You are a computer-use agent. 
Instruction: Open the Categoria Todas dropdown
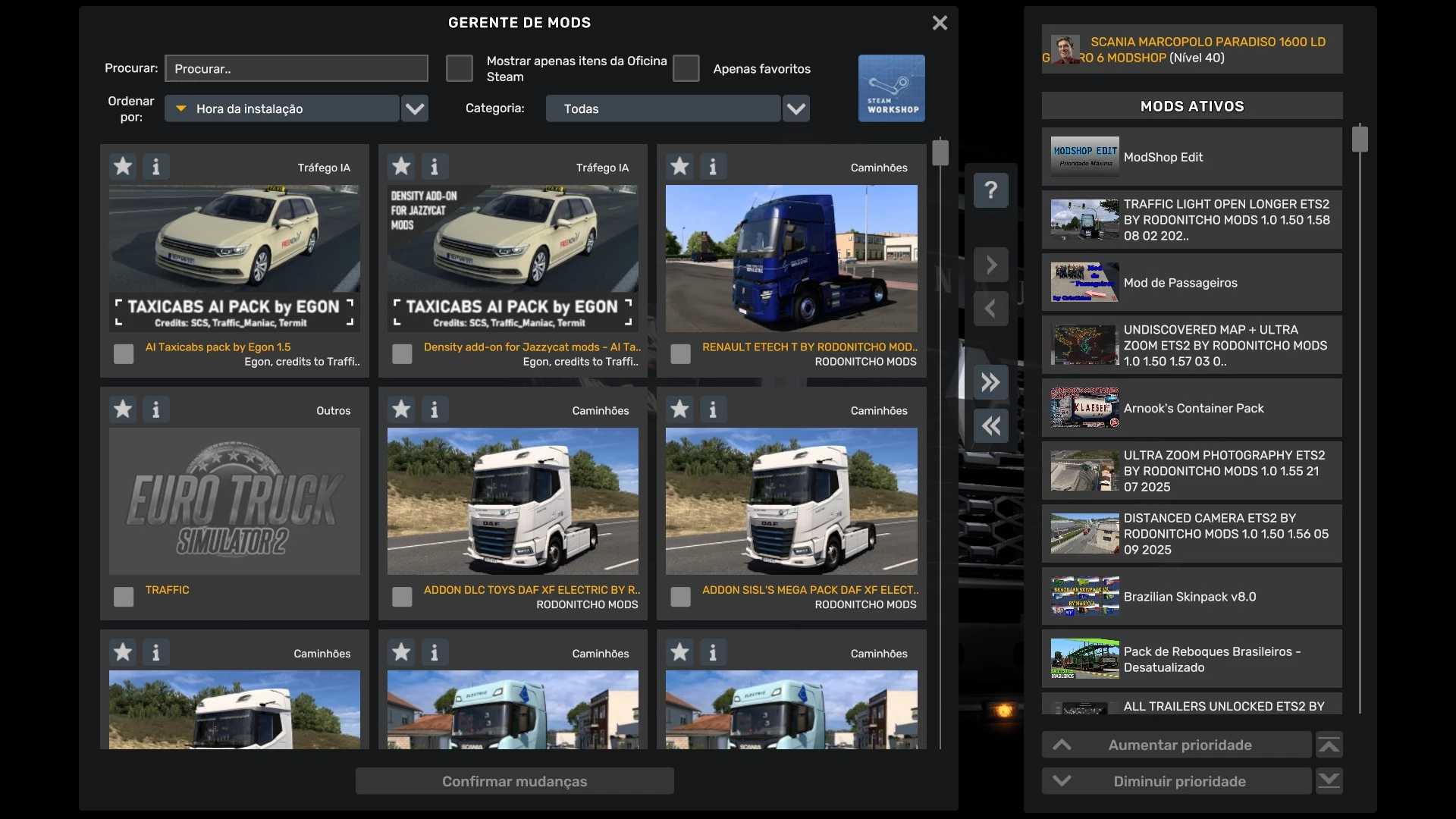(795, 108)
